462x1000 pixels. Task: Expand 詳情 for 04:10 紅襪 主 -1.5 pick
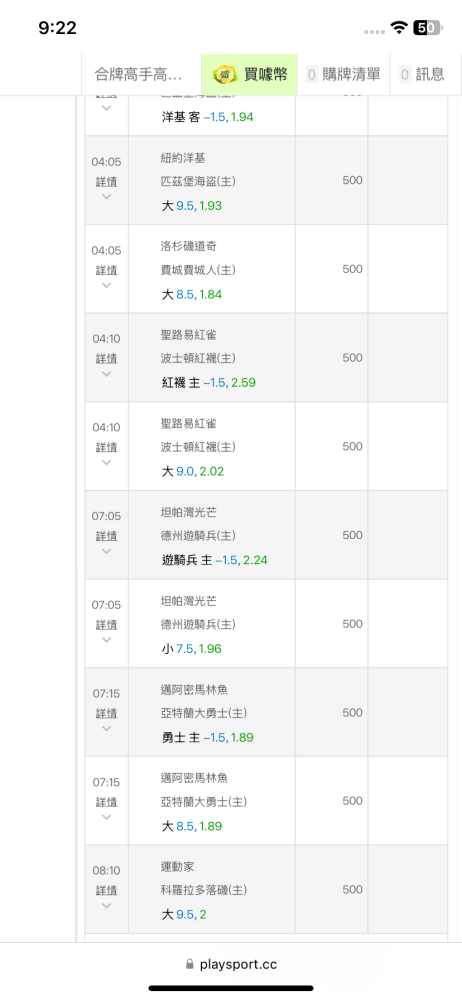click(x=107, y=359)
